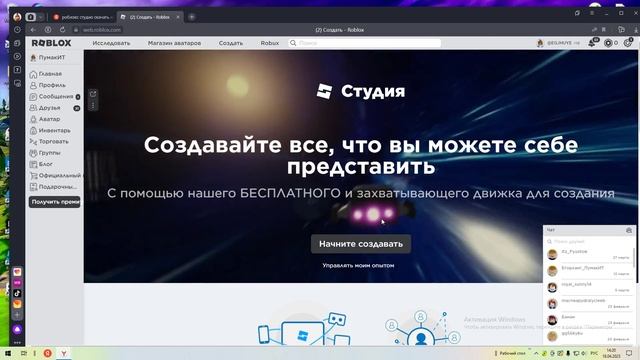Image resolution: width=640 pixels, height=360 pixels.
Task: Open Официальный store sidebar item
Action: coord(55,175)
